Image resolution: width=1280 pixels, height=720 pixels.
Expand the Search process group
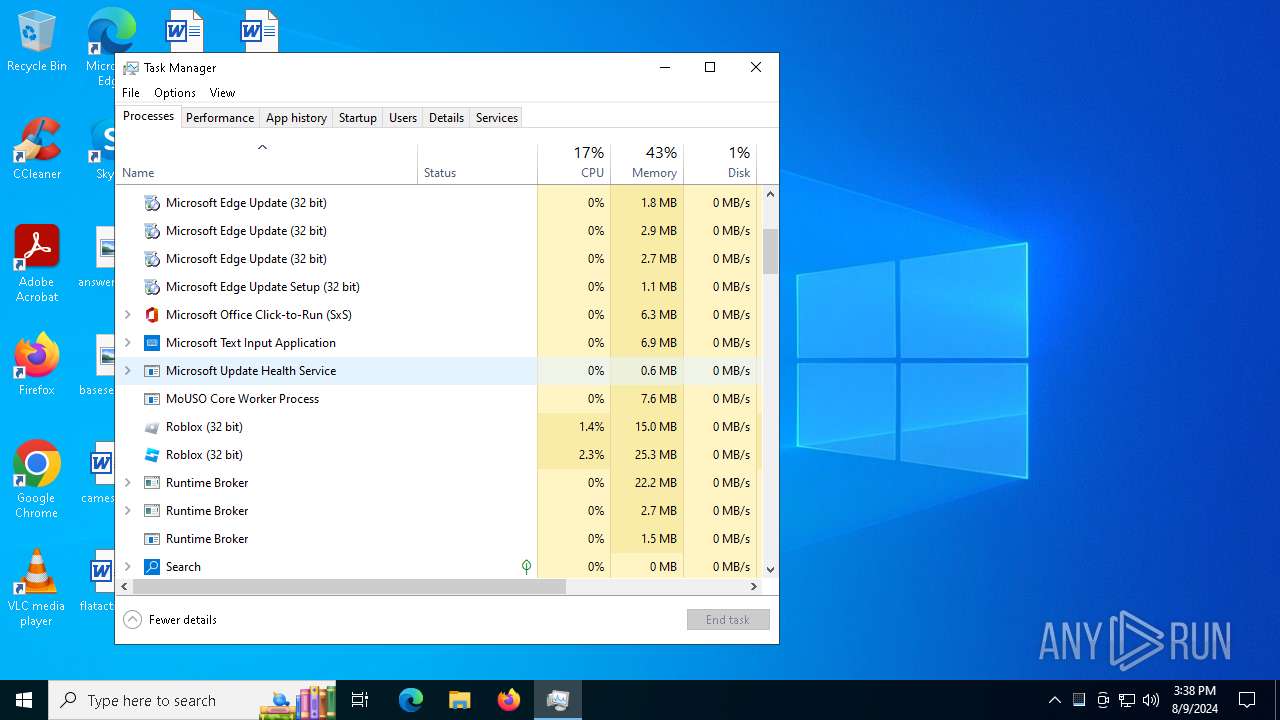[x=127, y=567]
